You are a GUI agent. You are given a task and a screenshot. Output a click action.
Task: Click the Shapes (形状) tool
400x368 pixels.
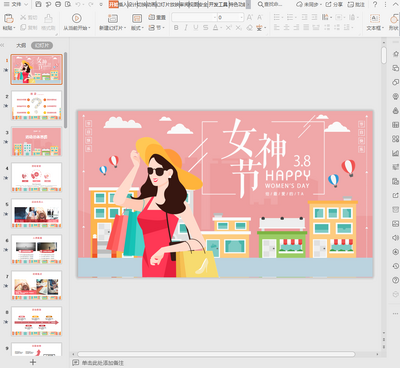[394, 22]
